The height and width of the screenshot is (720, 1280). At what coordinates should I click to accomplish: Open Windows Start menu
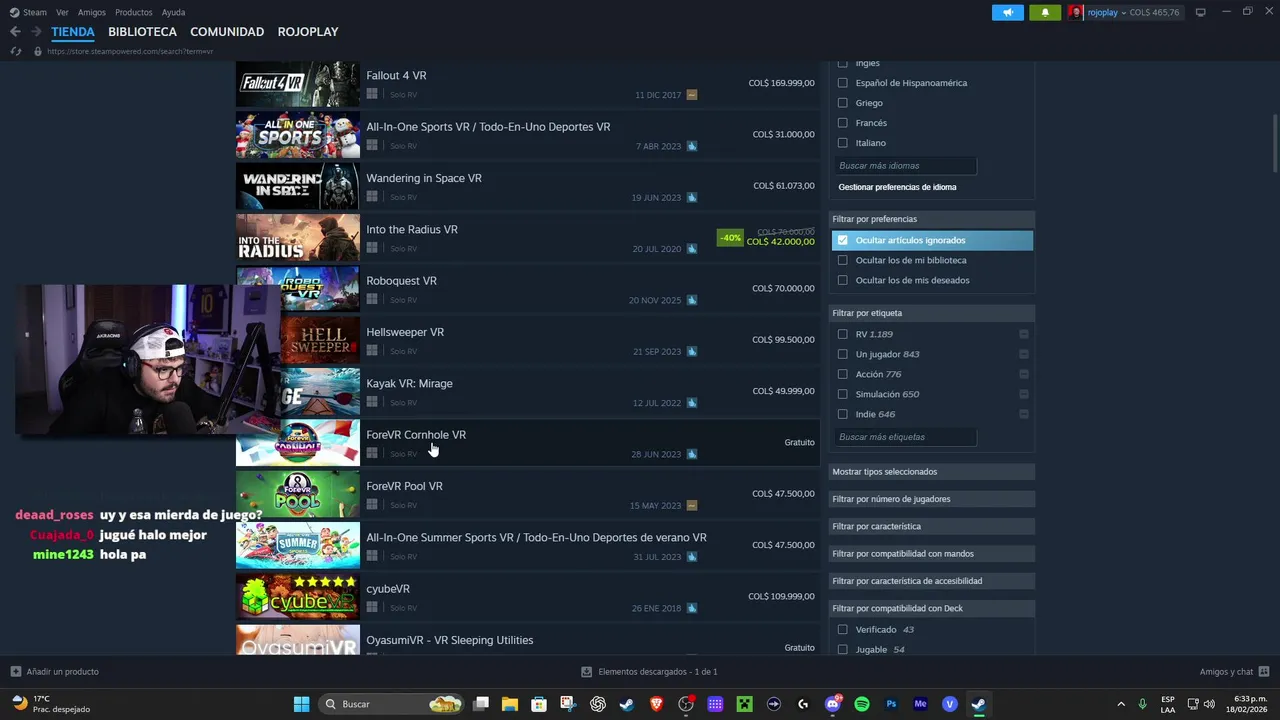point(301,704)
